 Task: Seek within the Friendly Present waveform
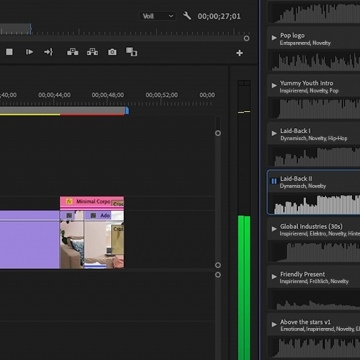click(x=314, y=299)
